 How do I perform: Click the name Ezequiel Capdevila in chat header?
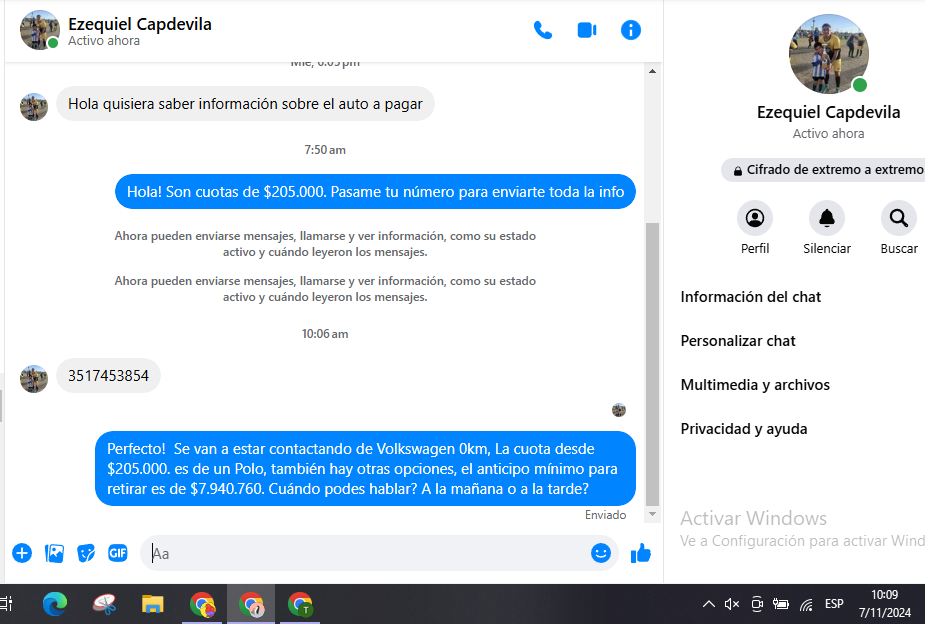(140, 24)
